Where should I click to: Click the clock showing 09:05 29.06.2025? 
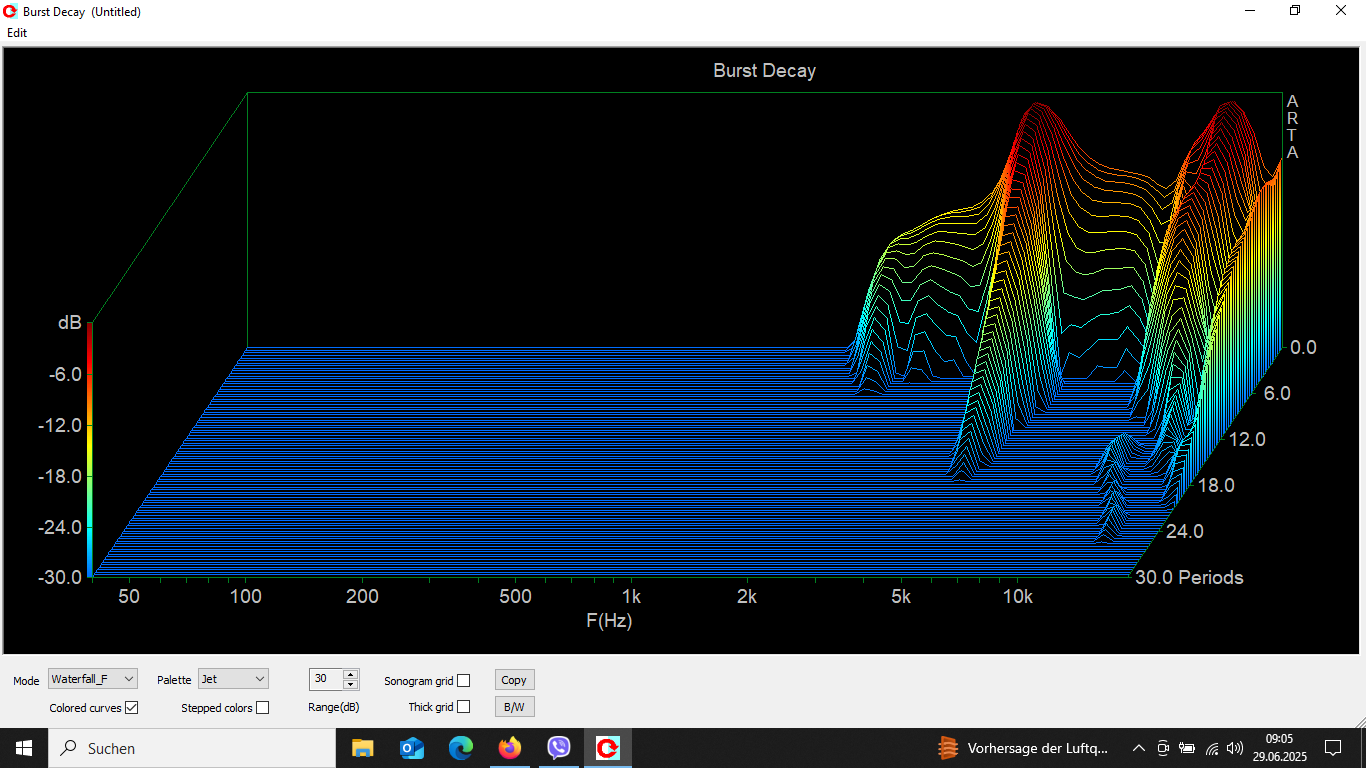pos(1279,748)
